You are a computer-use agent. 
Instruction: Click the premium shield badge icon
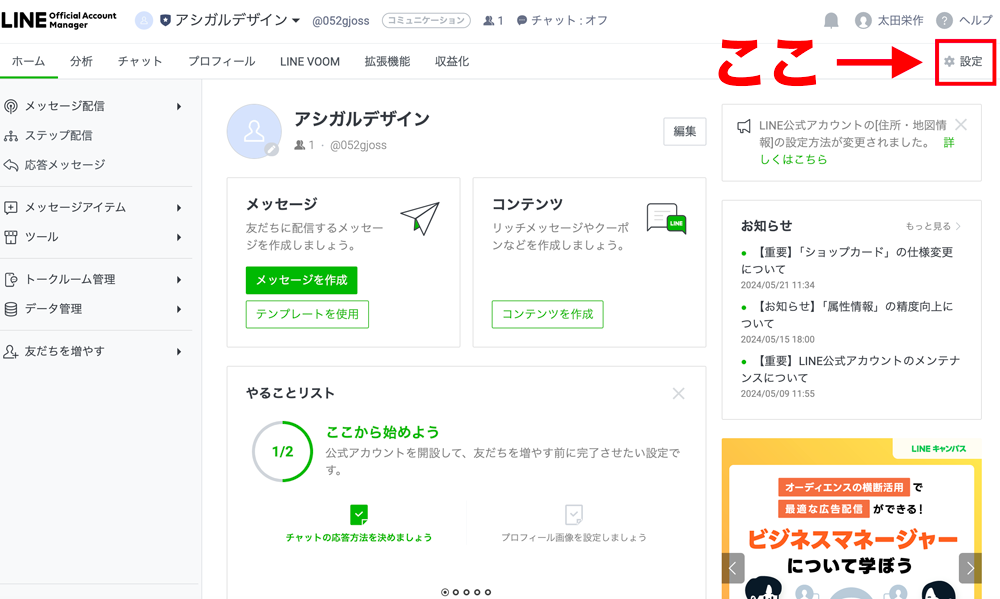[x=165, y=20]
